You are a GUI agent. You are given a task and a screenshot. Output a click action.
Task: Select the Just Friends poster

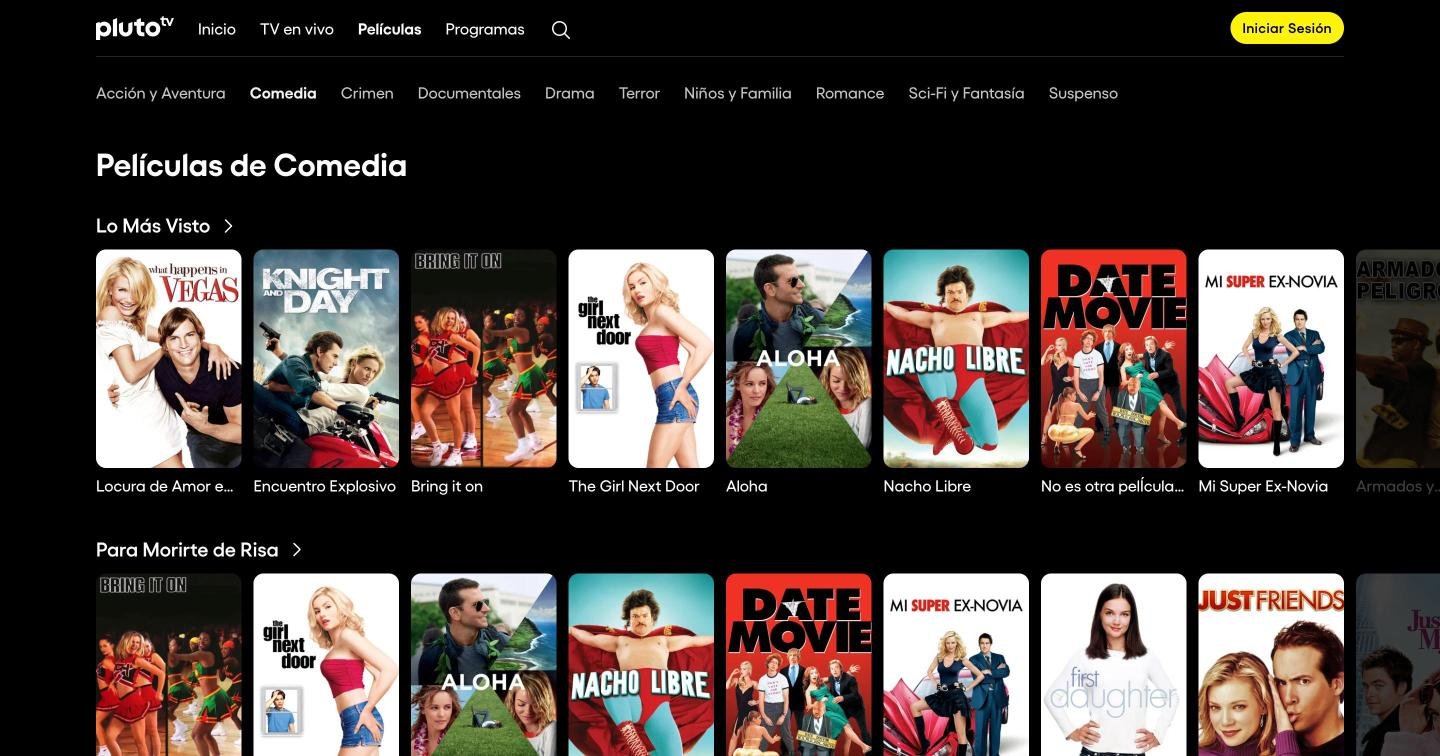[x=1272, y=664]
